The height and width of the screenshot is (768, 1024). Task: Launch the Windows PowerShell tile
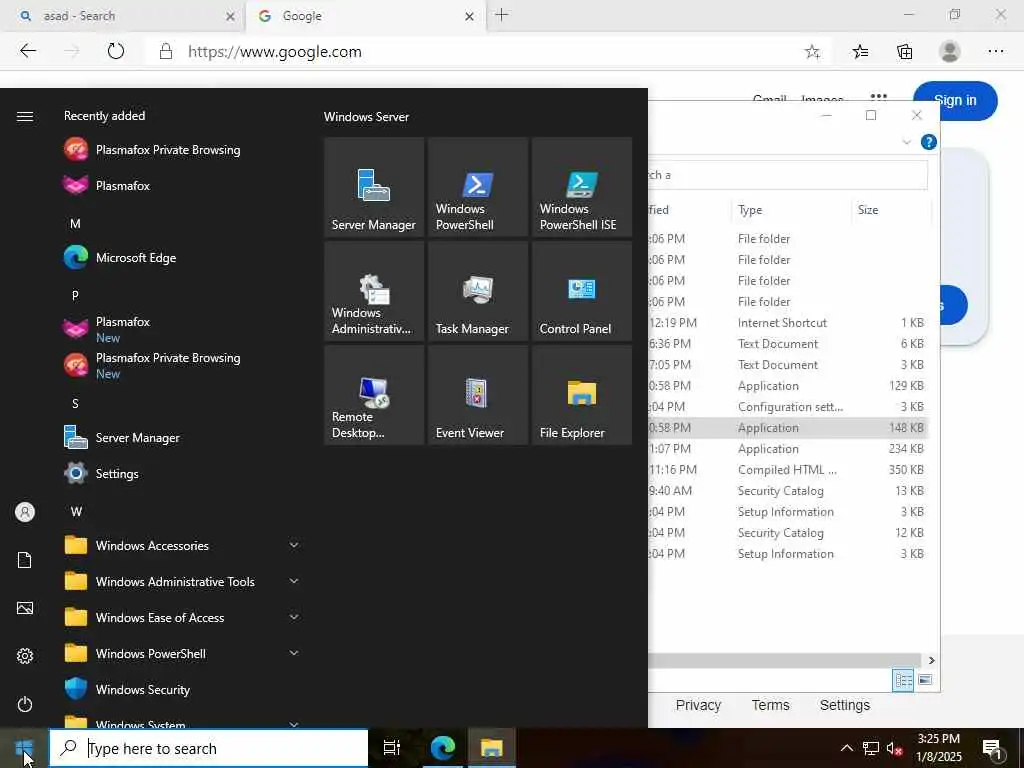point(477,187)
